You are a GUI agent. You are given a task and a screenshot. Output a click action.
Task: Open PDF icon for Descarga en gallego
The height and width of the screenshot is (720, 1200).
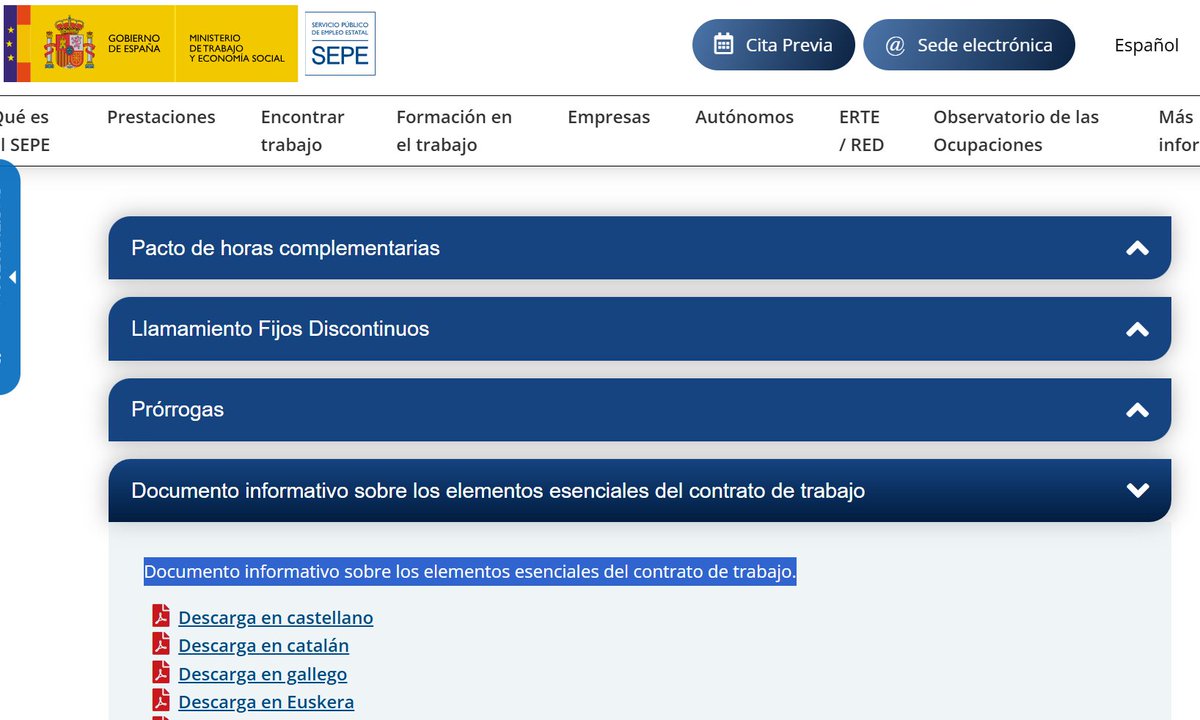161,672
